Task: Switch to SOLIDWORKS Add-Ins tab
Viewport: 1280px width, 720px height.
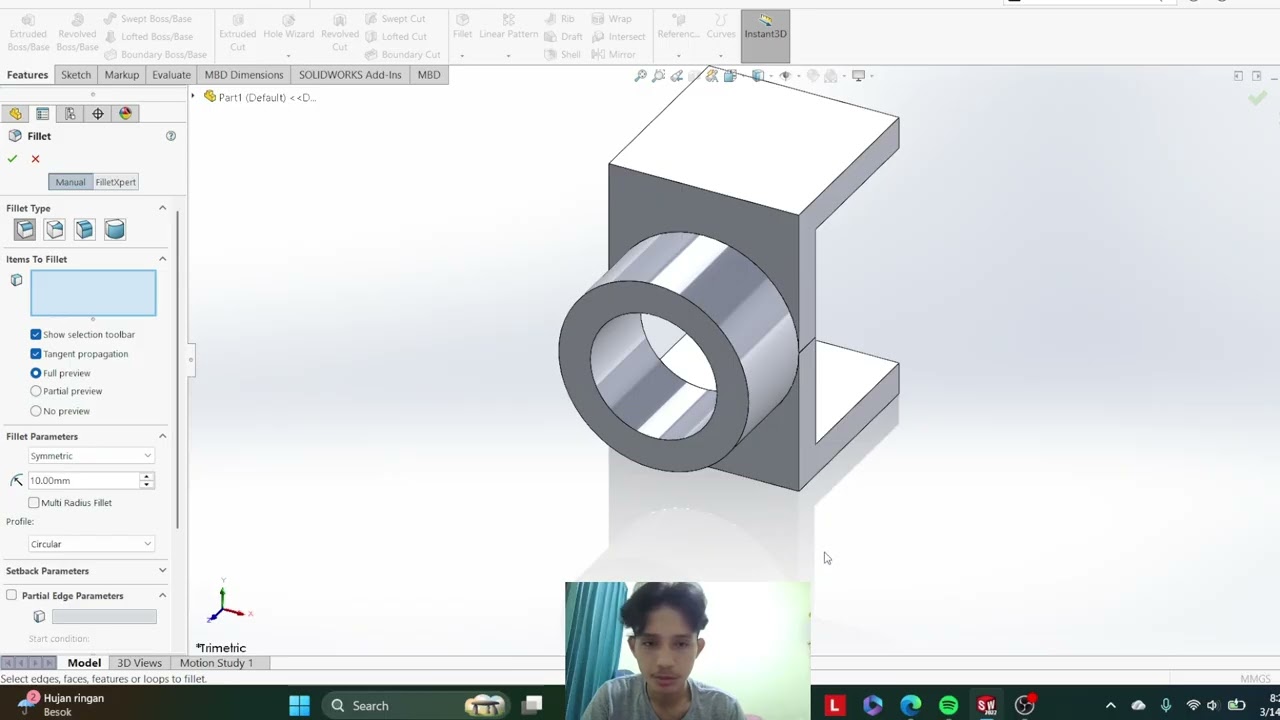Action: pos(350,75)
